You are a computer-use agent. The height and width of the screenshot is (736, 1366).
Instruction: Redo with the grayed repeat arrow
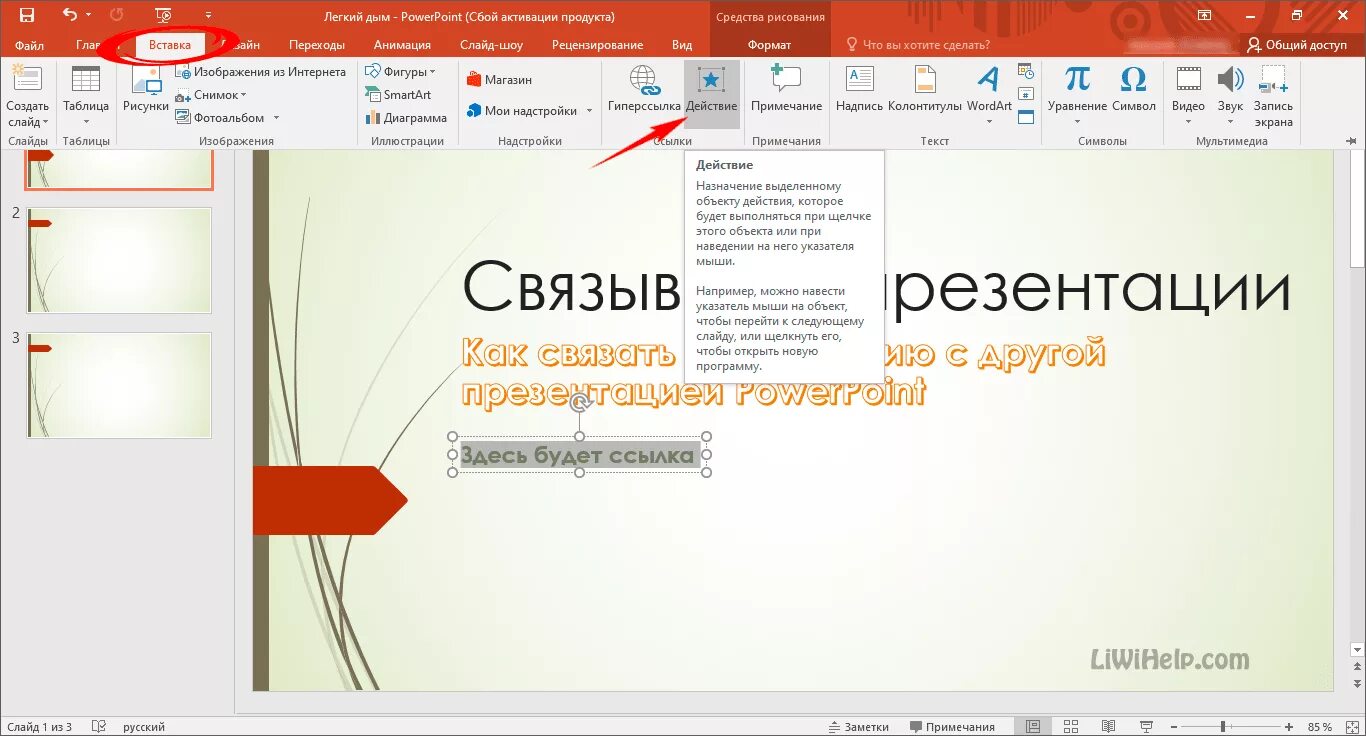coord(116,15)
